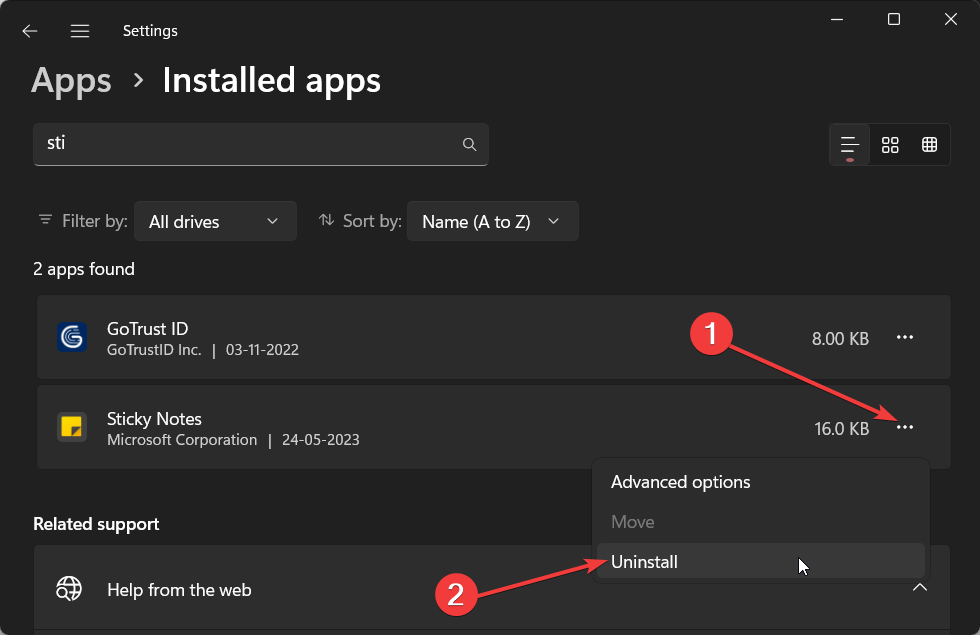
Task: Click the search magnifier icon
Action: pyautogui.click(x=469, y=144)
